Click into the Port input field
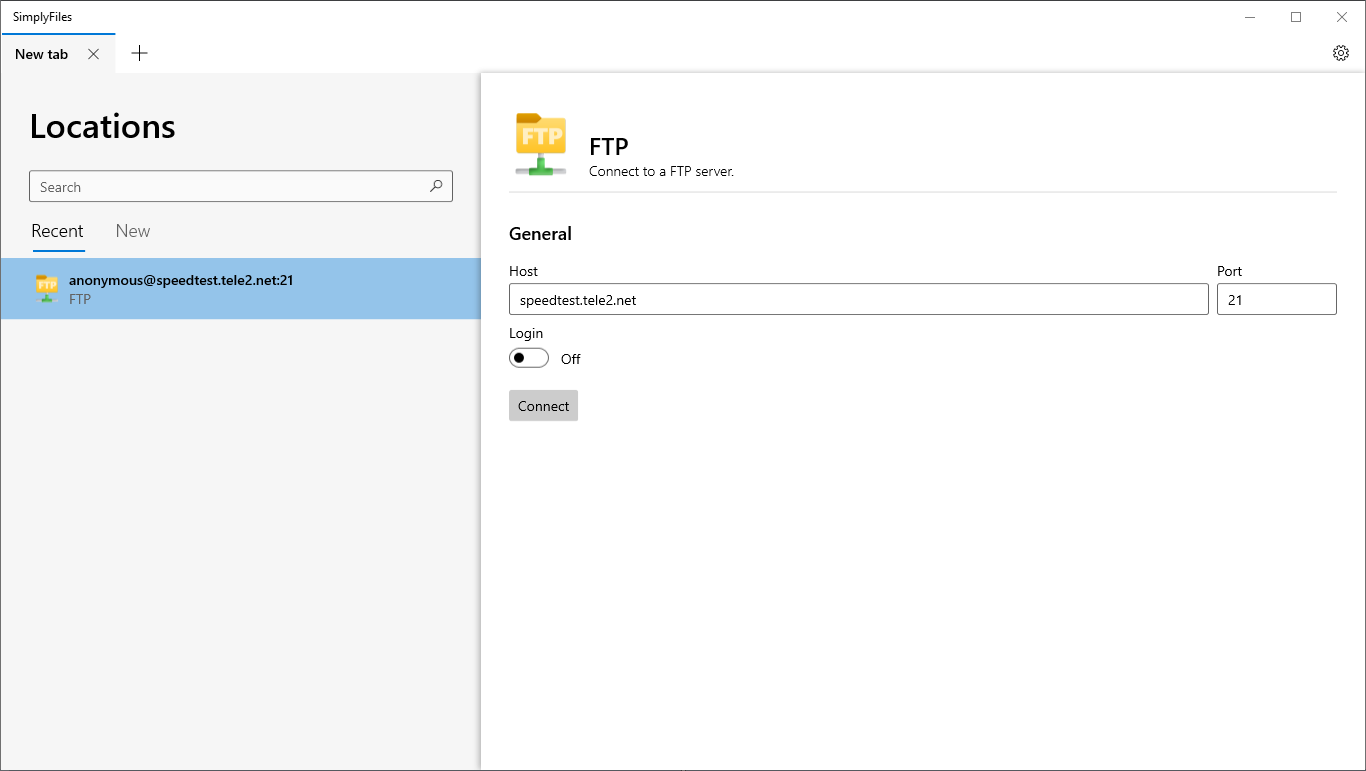1366x771 pixels. point(1276,299)
